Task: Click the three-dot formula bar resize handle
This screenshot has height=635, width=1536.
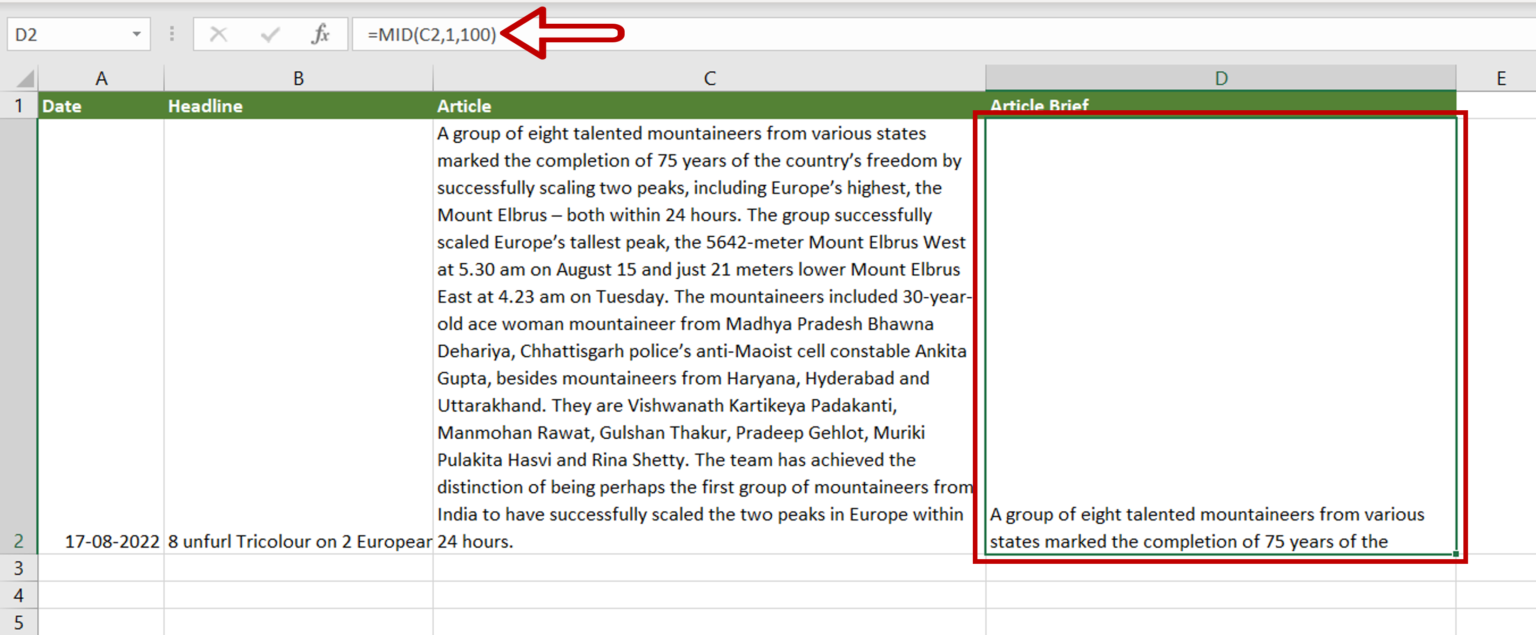Action: [172, 35]
